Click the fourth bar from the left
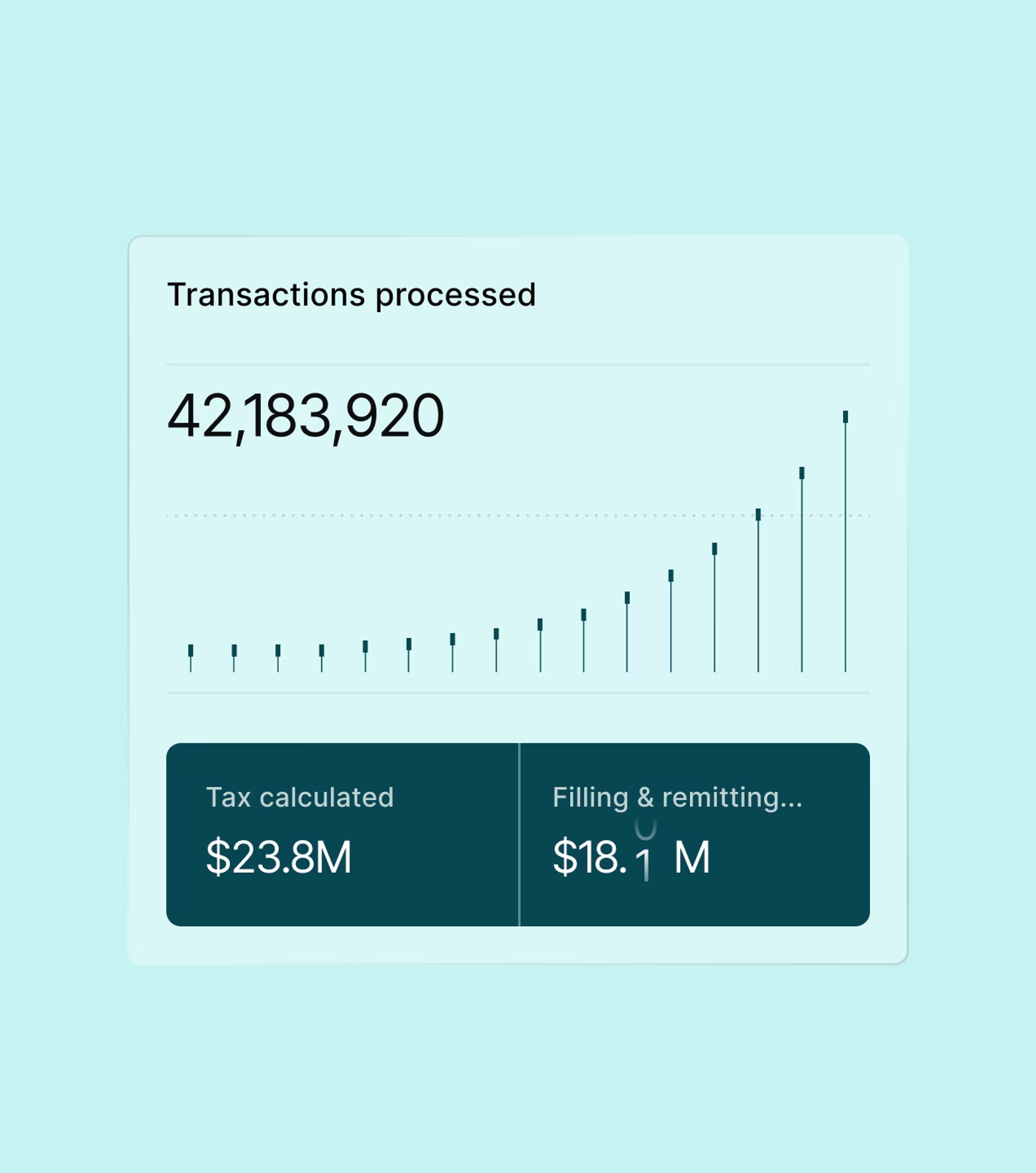The width and height of the screenshot is (1036, 1173). 321,658
